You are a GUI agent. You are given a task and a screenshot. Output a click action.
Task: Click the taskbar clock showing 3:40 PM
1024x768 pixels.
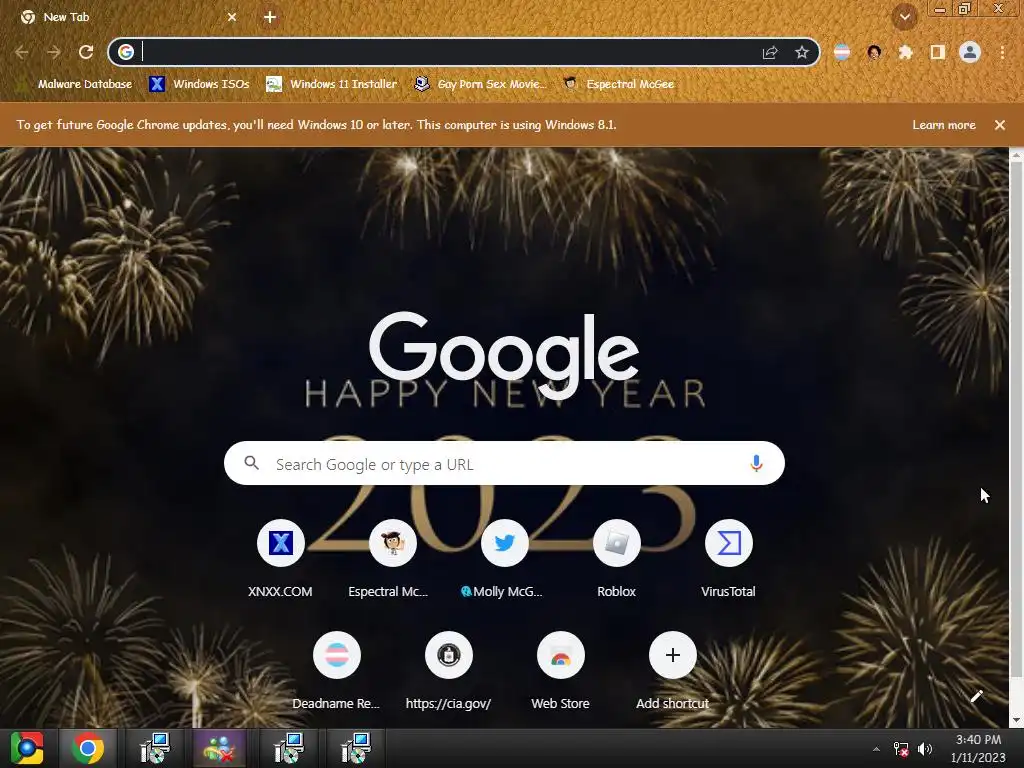[x=978, y=748]
